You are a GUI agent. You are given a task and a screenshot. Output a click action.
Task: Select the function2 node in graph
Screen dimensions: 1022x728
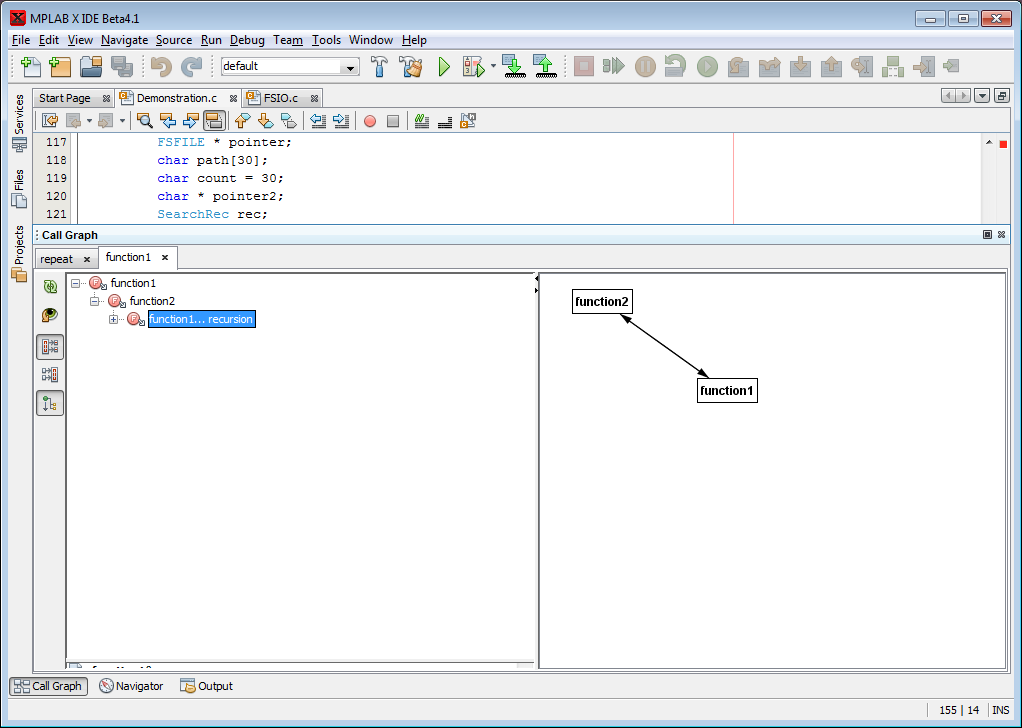(x=602, y=302)
